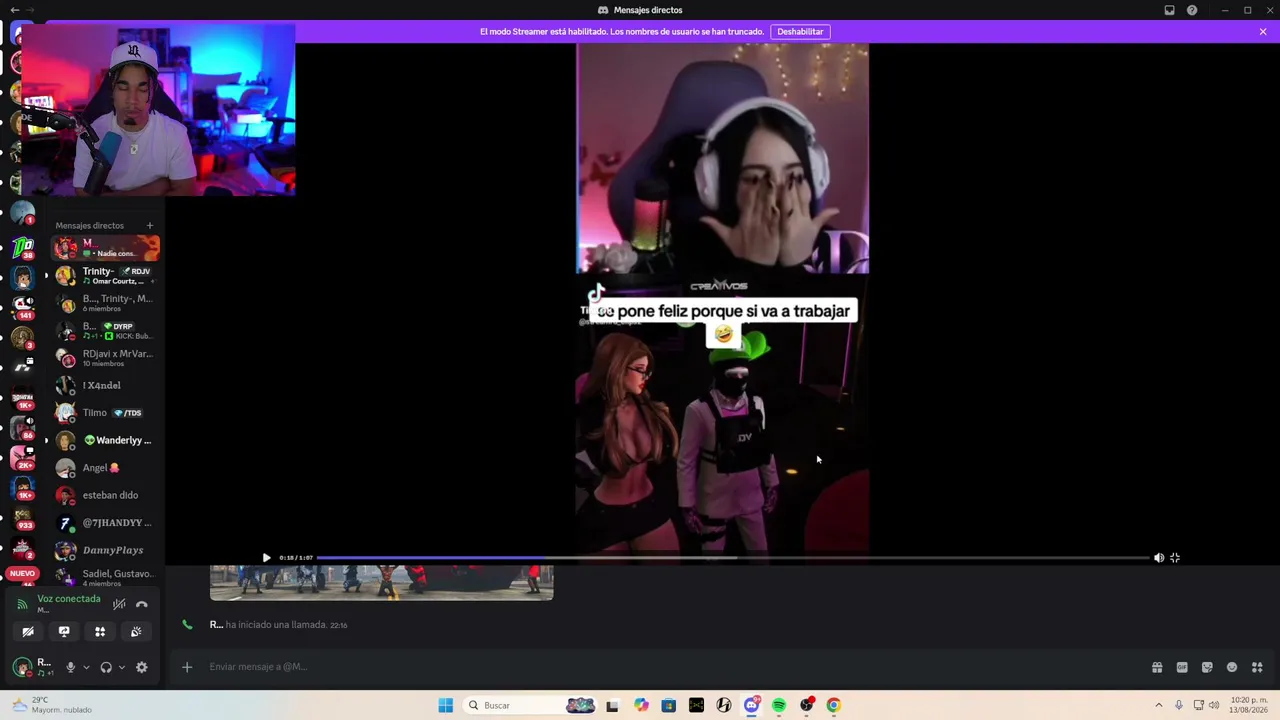Go back with the title bar arrow

click(14, 10)
